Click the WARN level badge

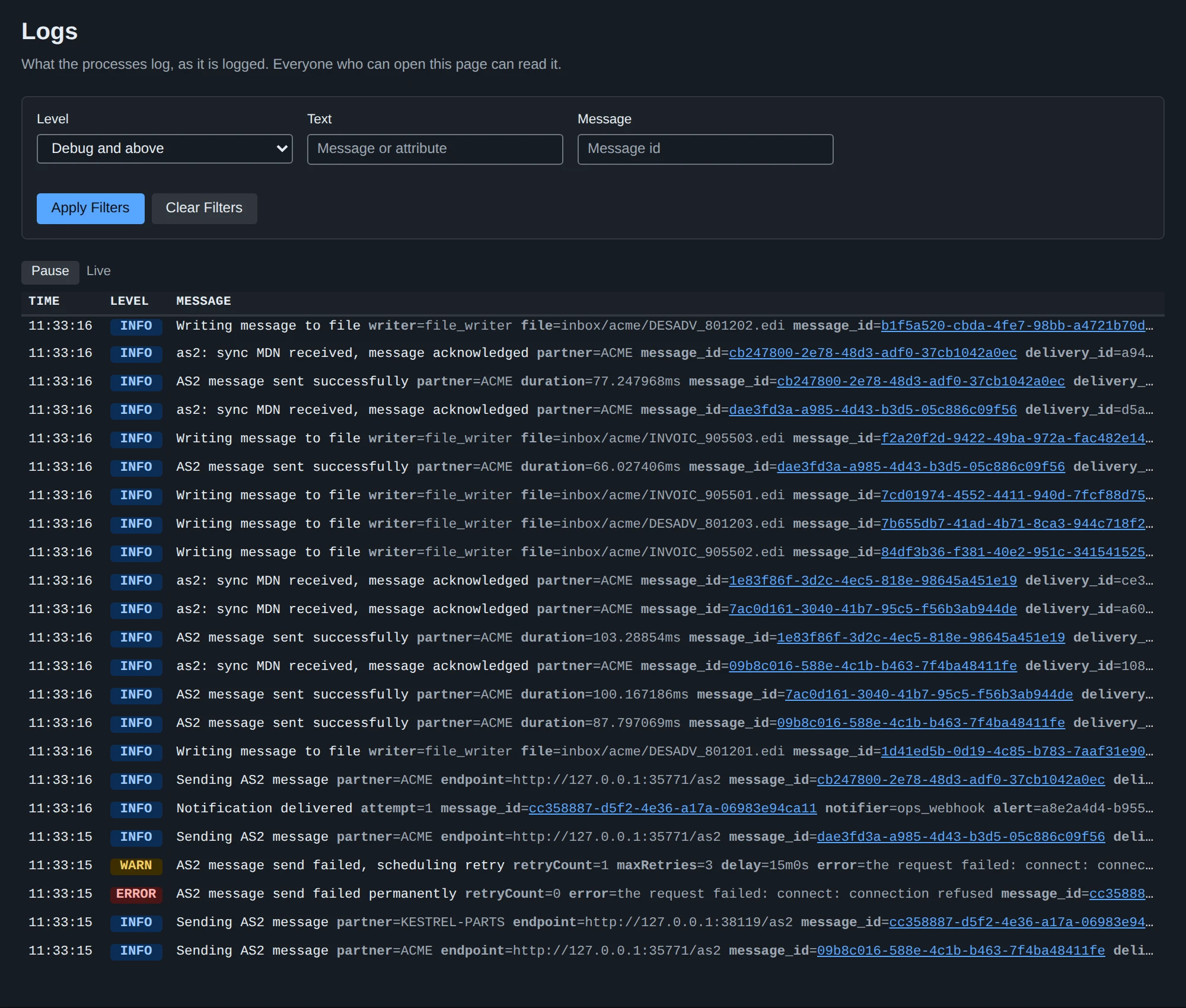point(136,866)
